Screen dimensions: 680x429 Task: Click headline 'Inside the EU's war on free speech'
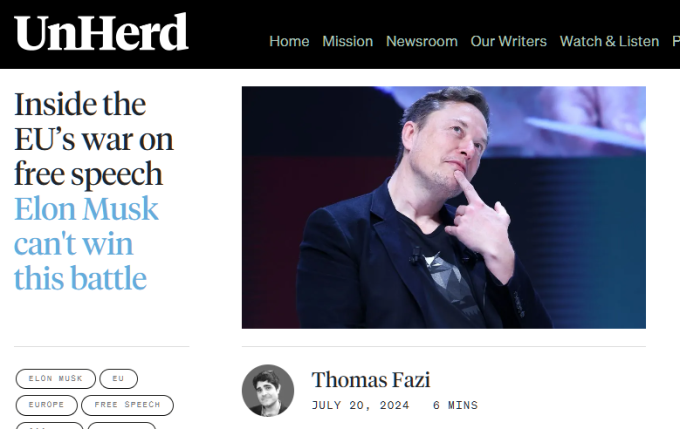93,139
